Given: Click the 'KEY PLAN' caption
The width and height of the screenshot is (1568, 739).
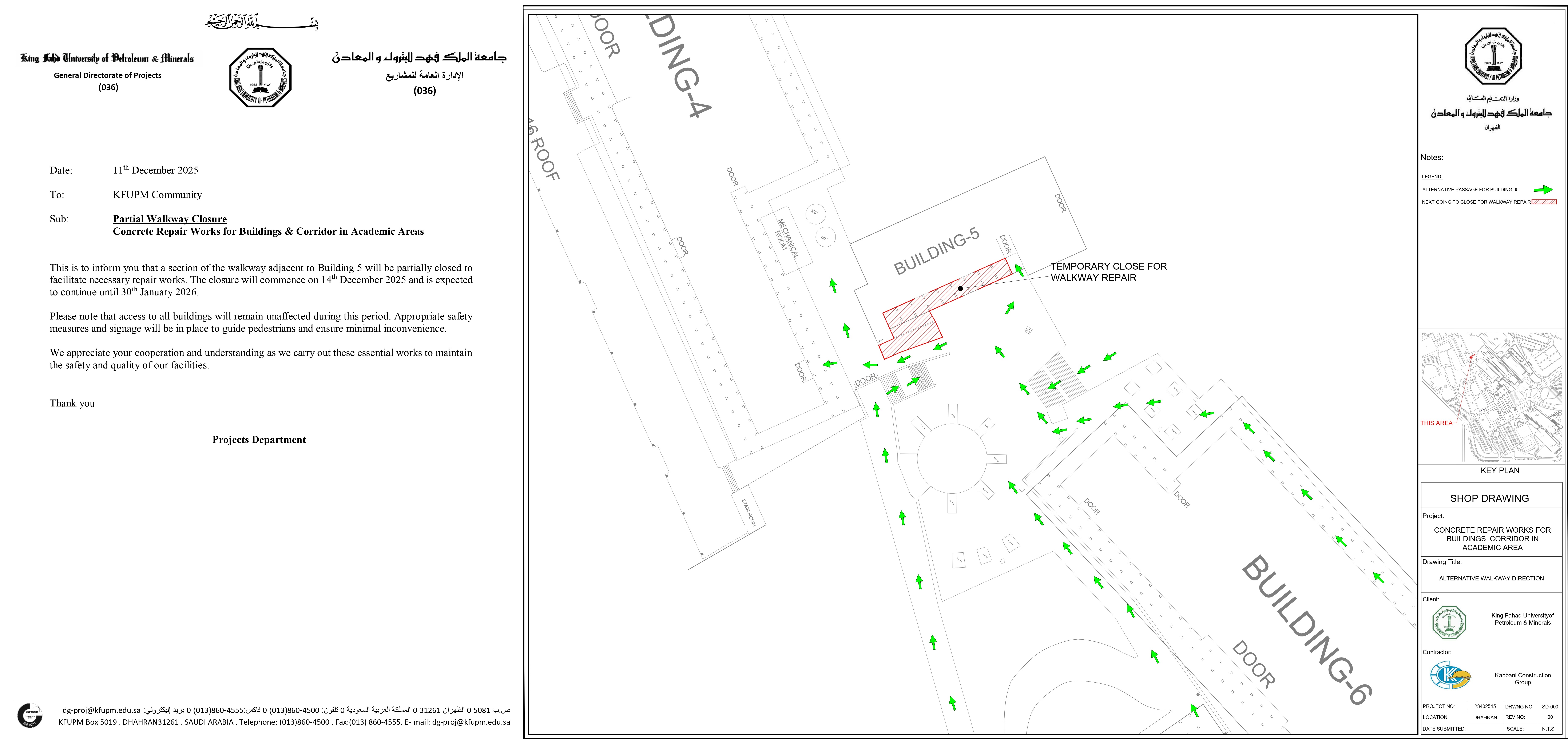Looking at the screenshot, I should coord(1500,470).
